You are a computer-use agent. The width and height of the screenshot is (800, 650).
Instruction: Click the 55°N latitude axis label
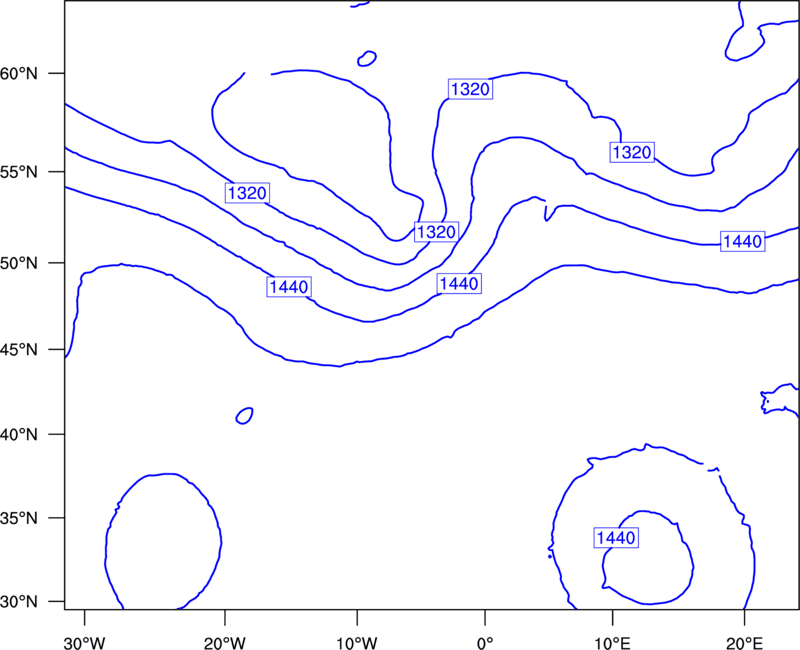[x=18, y=172]
